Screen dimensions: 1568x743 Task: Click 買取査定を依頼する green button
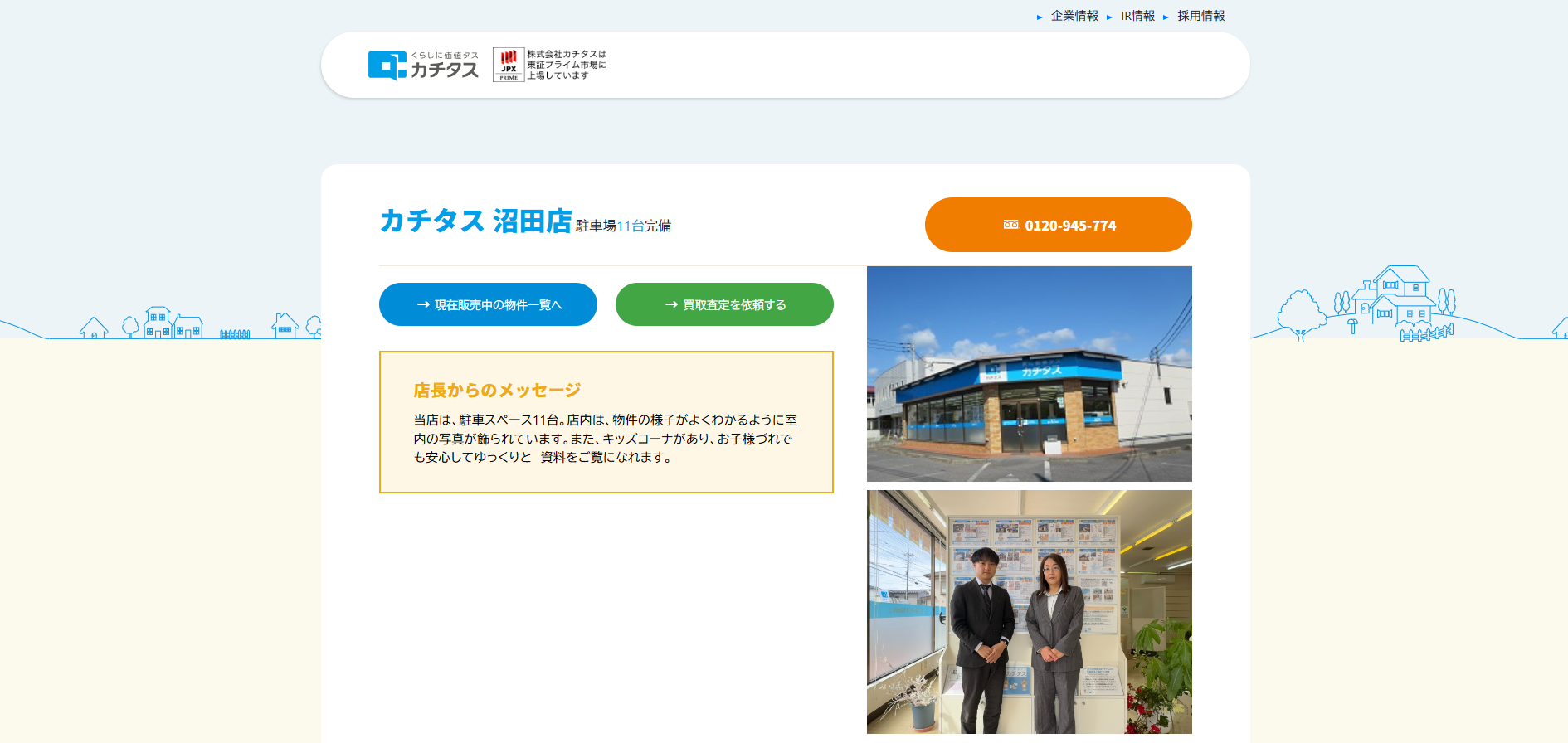point(724,304)
